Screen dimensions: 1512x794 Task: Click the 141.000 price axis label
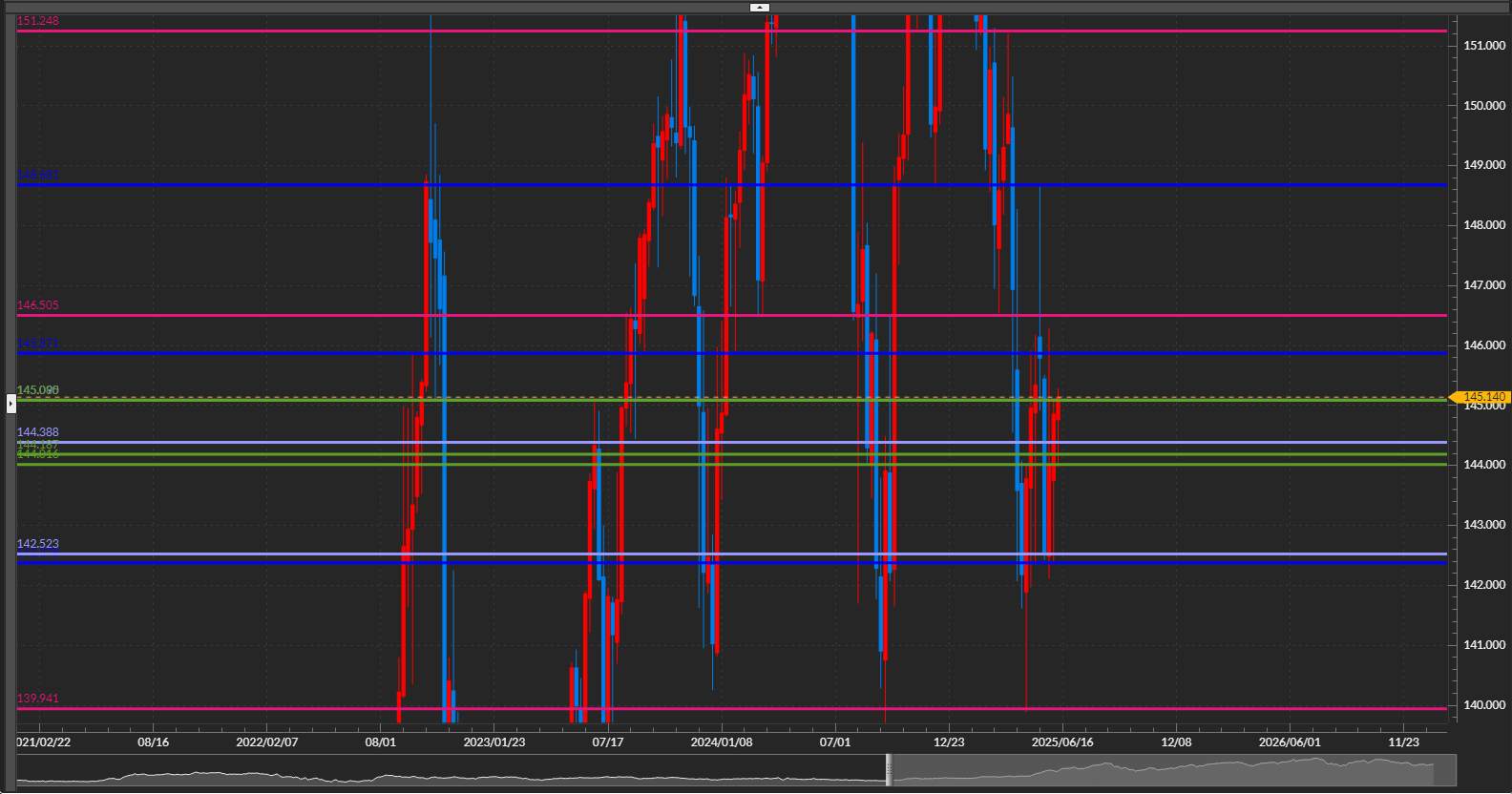coord(1484,645)
